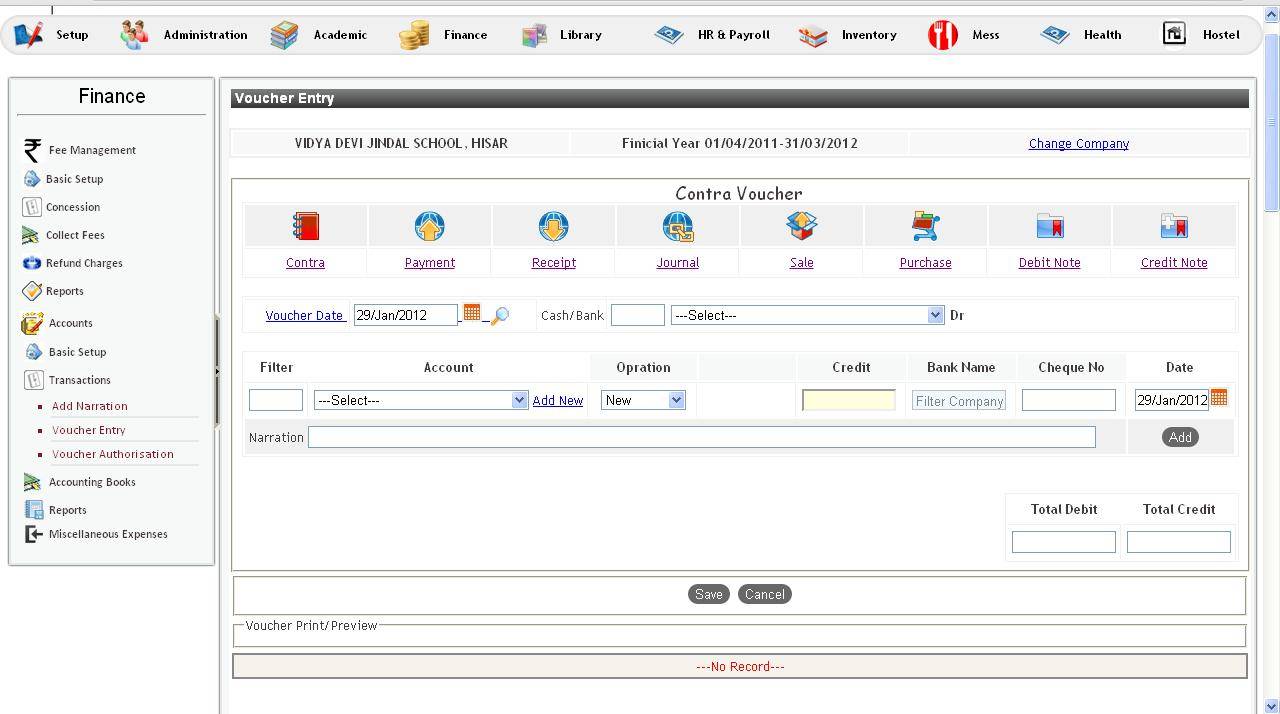1280x714 pixels.
Task: Click the Debit Note folder icon
Action: (1049, 226)
